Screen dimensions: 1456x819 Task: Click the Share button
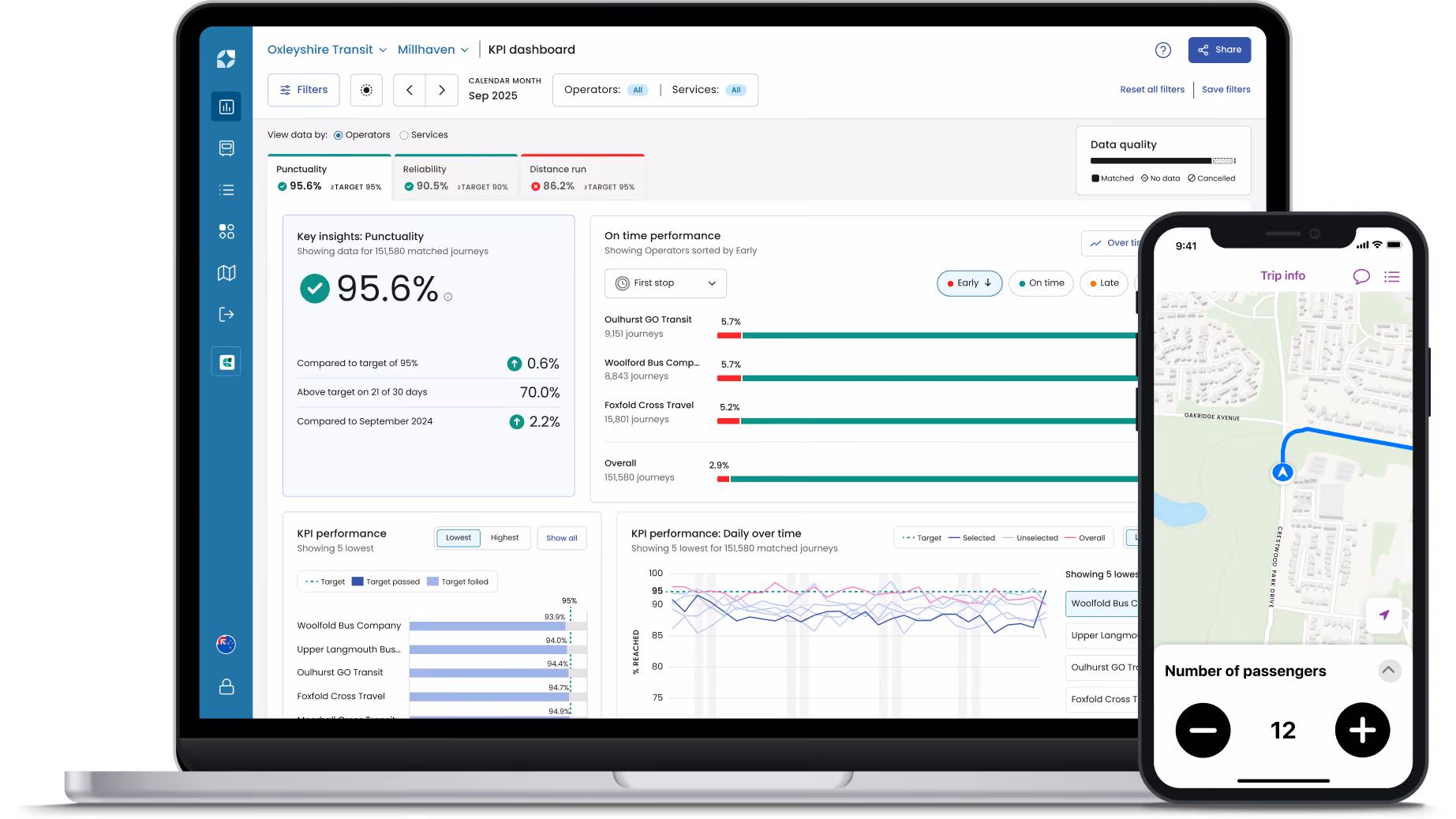[1220, 50]
